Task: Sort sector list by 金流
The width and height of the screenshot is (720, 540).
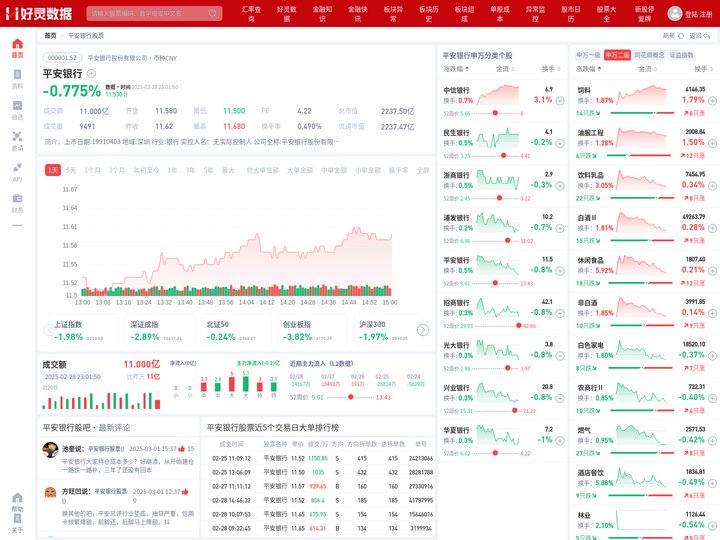Action: (647, 69)
